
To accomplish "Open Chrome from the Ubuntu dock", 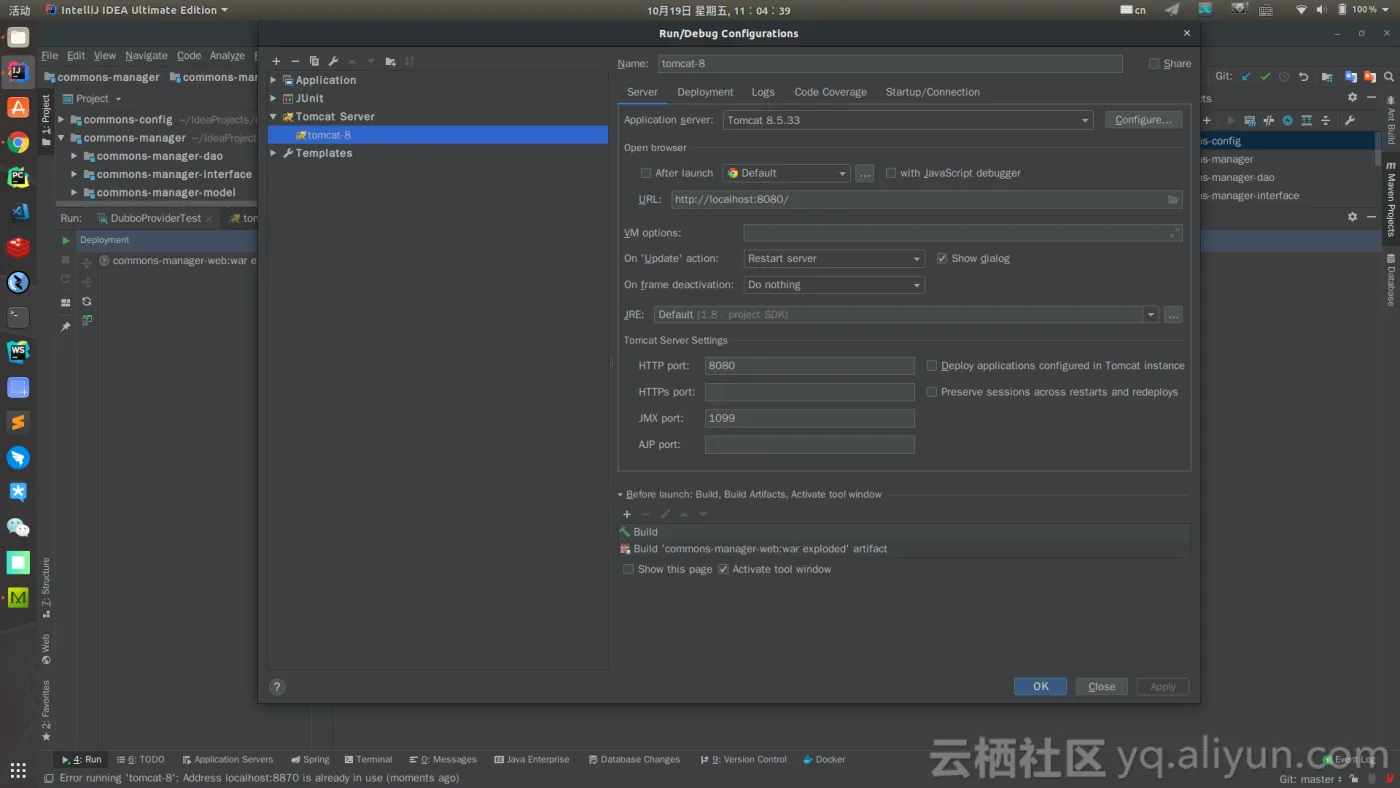I will [x=18, y=142].
